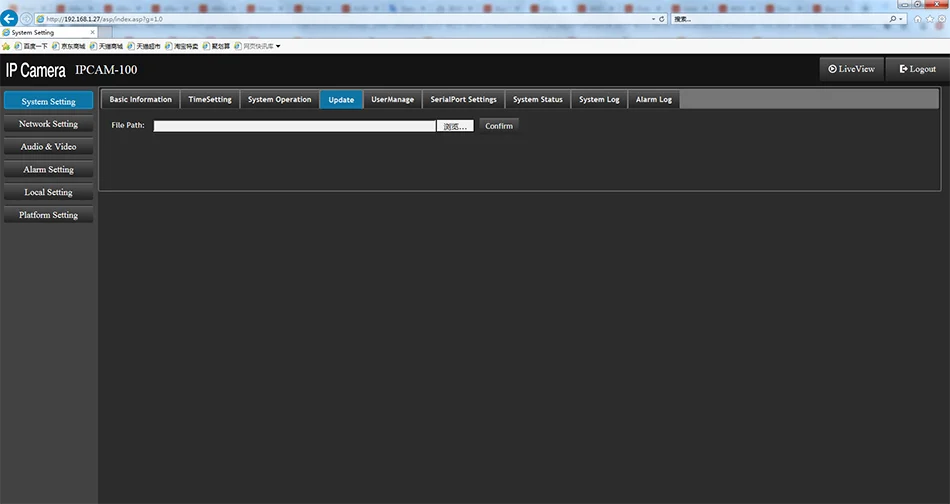The image size is (950, 504).
Task: Click the search magnifier icon in browser
Action: [x=892, y=19]
